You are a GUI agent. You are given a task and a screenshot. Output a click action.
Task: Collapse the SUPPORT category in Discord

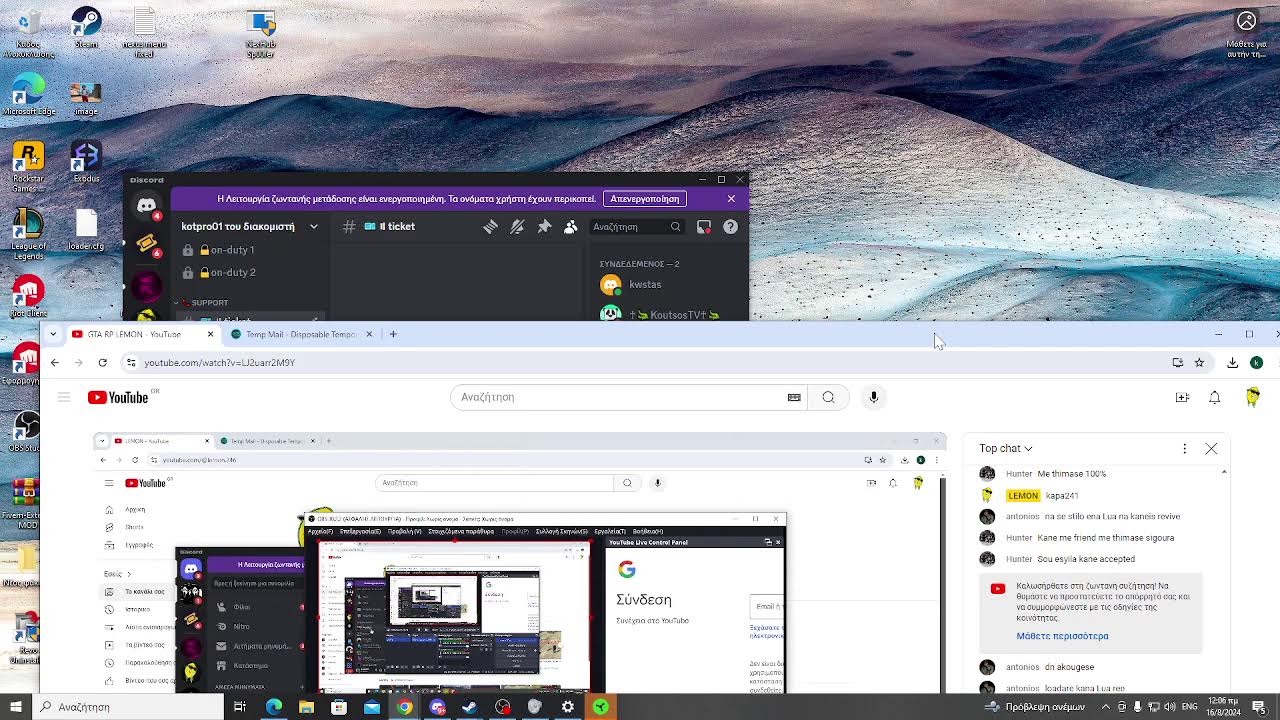(203, 302)
